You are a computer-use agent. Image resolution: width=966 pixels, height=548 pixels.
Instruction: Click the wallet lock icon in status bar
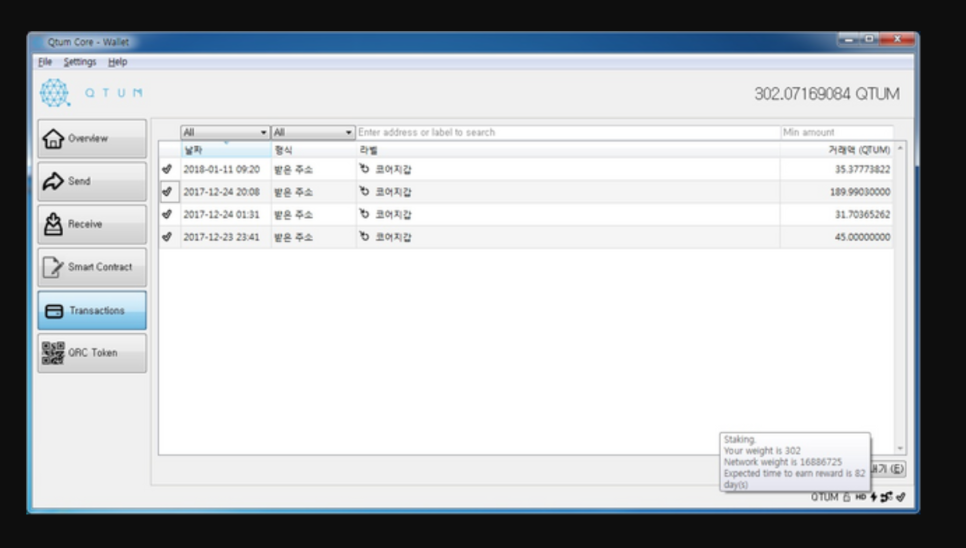click(x=847, y=497)
